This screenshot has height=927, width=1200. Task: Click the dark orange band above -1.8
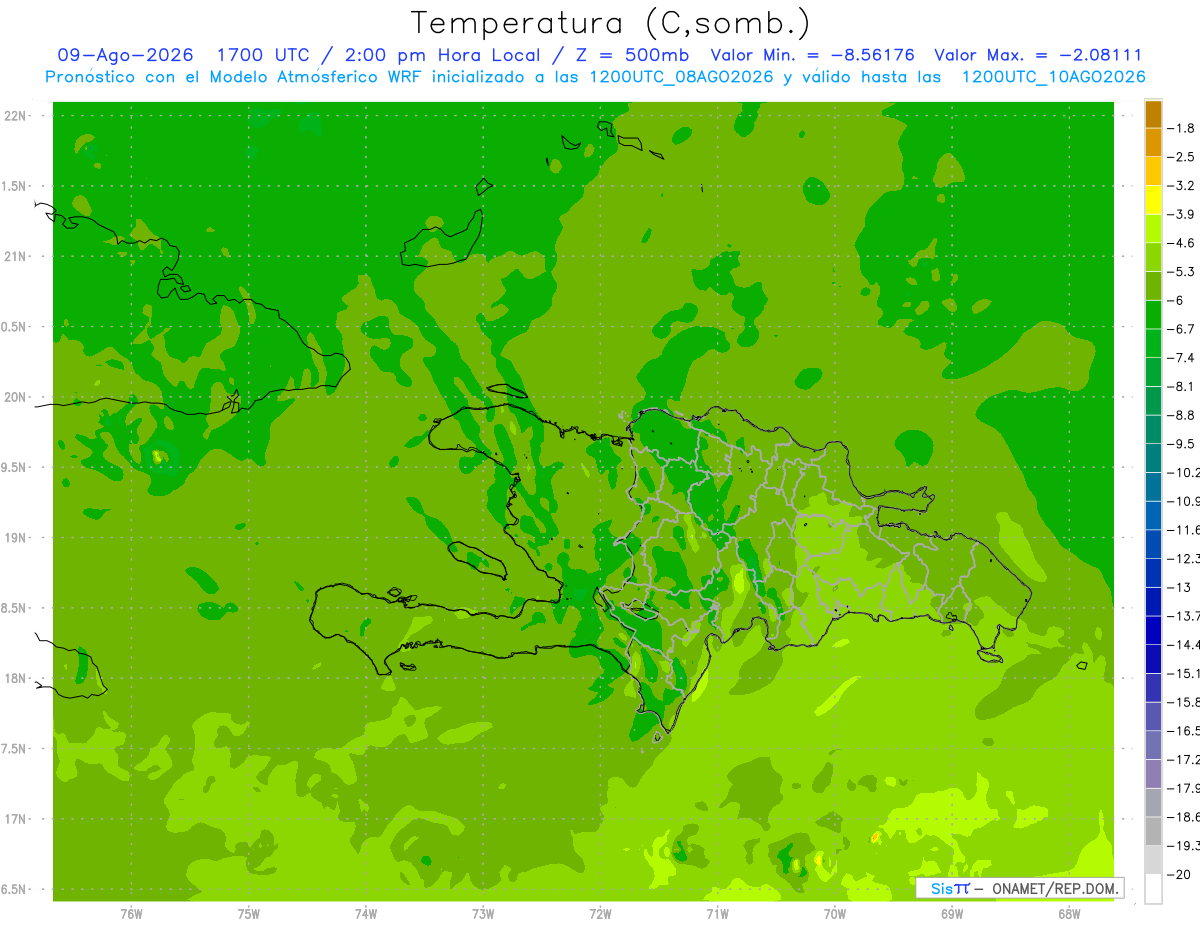pos(1153,114)
